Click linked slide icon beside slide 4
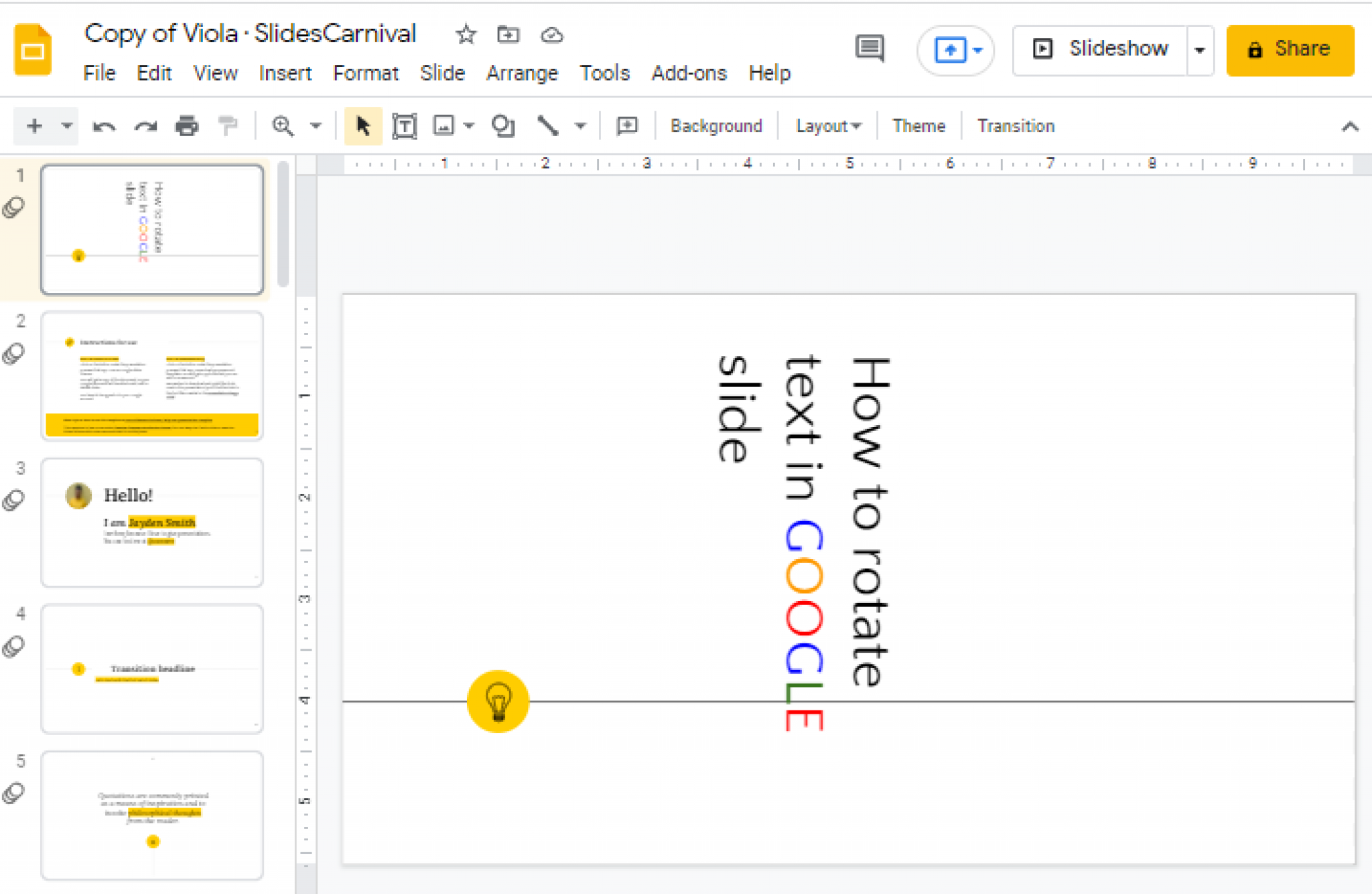This screenshot has height=894, width=1372. tap(13, 647)
